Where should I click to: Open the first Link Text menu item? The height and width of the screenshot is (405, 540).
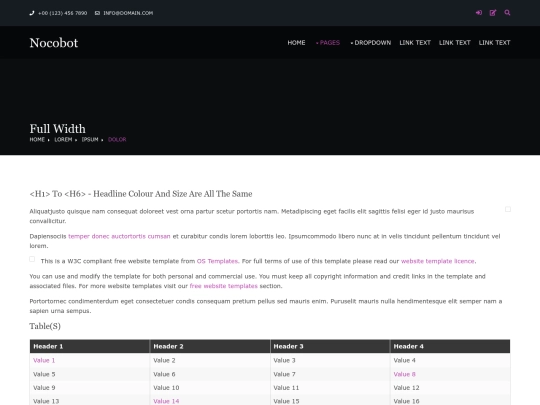point(415,43)
